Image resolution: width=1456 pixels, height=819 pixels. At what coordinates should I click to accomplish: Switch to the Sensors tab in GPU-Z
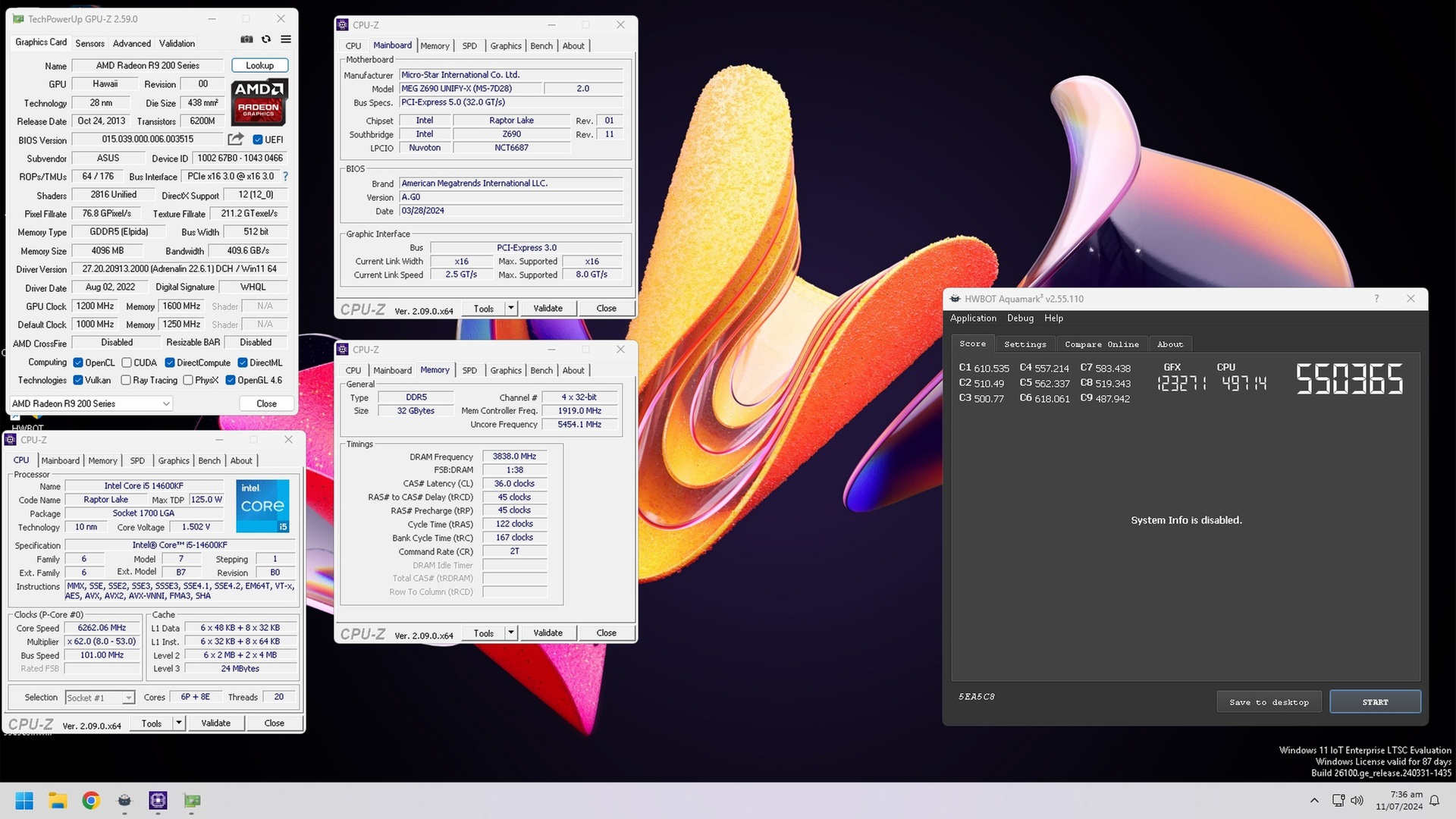point(89,43)
